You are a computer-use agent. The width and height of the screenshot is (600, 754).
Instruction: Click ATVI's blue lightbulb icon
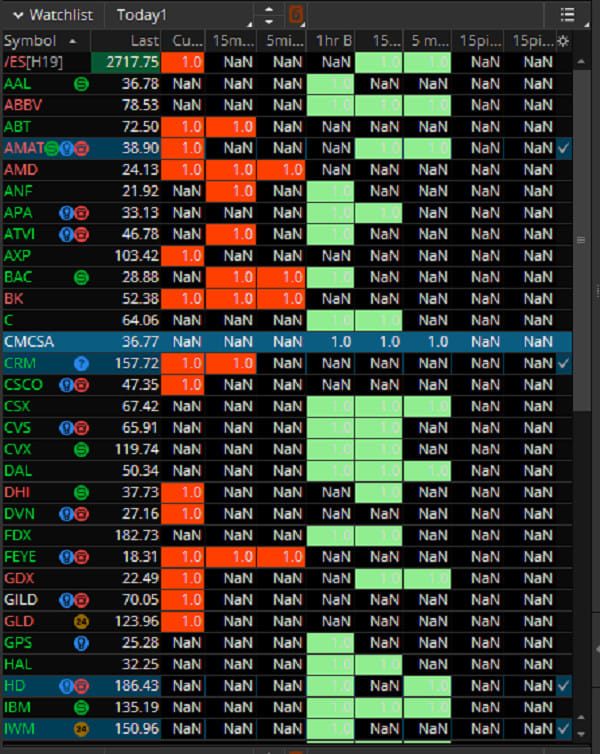click(x=67, y=235)
